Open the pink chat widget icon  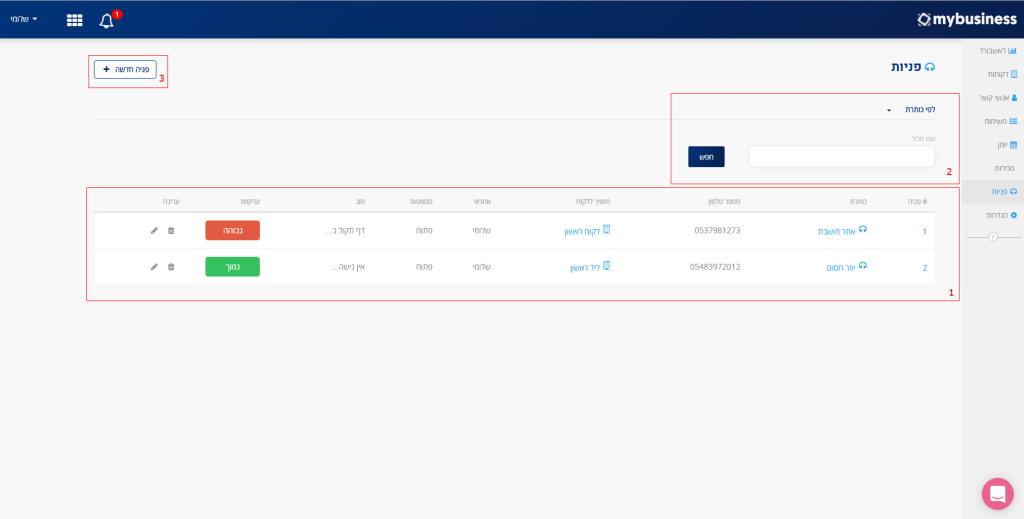click(x=998, y=494)
